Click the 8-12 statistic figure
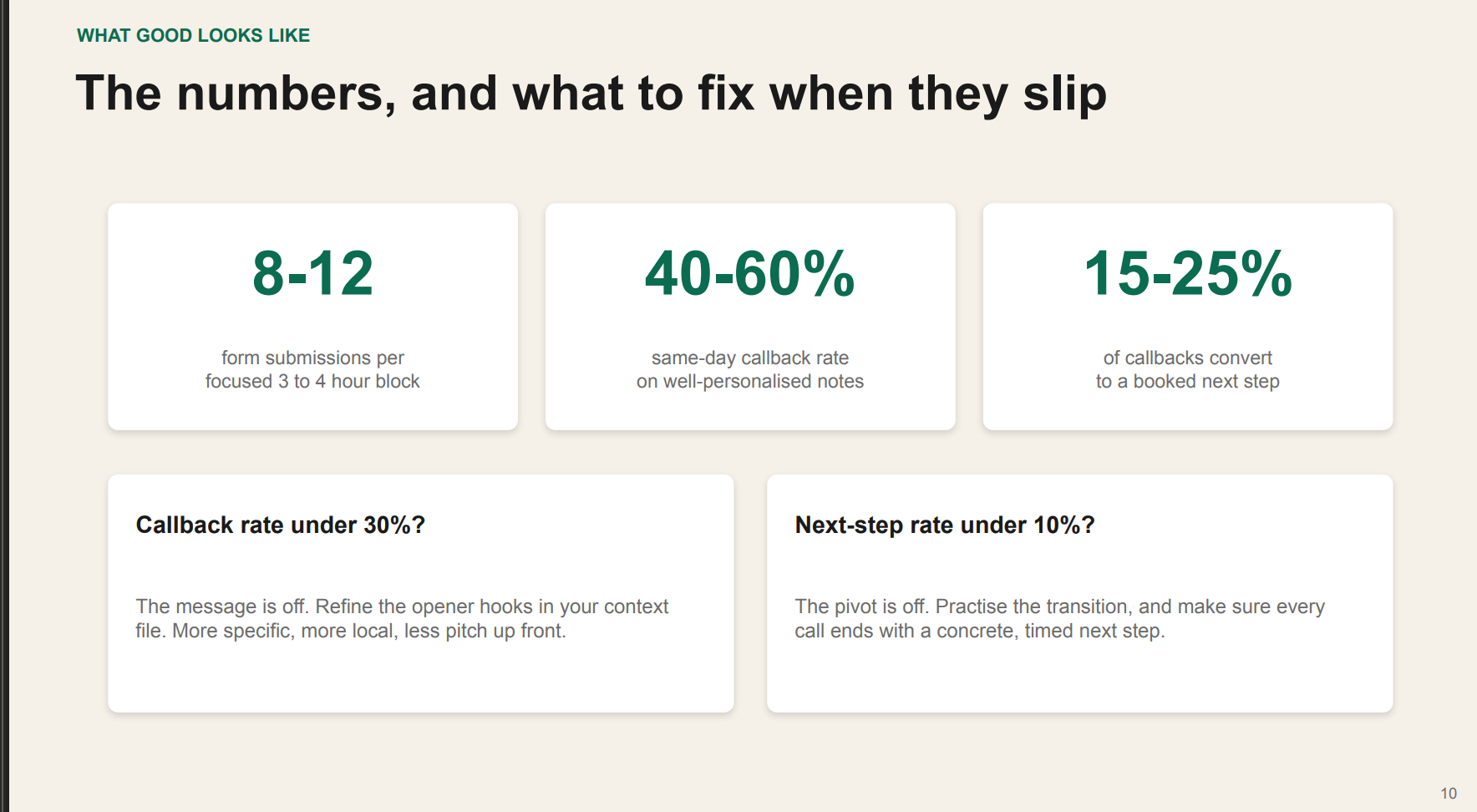1477x812 pixels. 312,273
